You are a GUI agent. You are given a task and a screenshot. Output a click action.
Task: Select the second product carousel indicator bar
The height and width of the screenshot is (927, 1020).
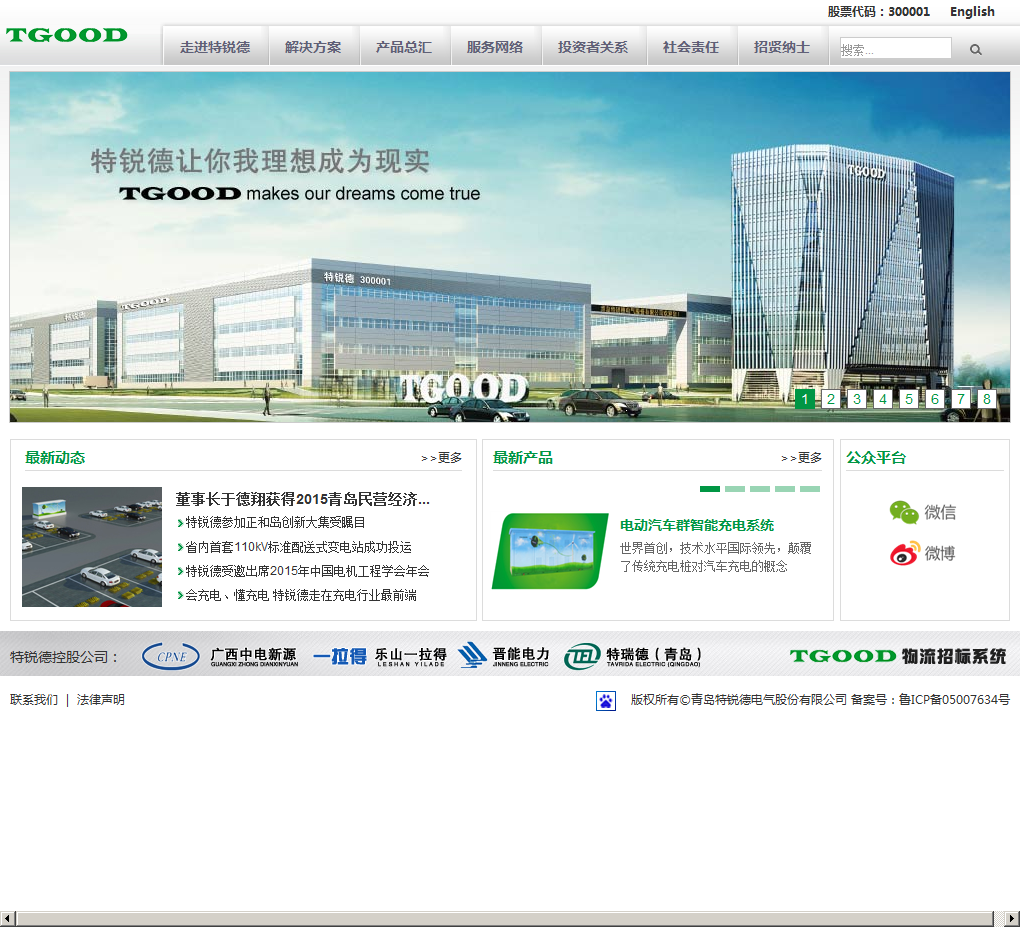tap(735, 489)
